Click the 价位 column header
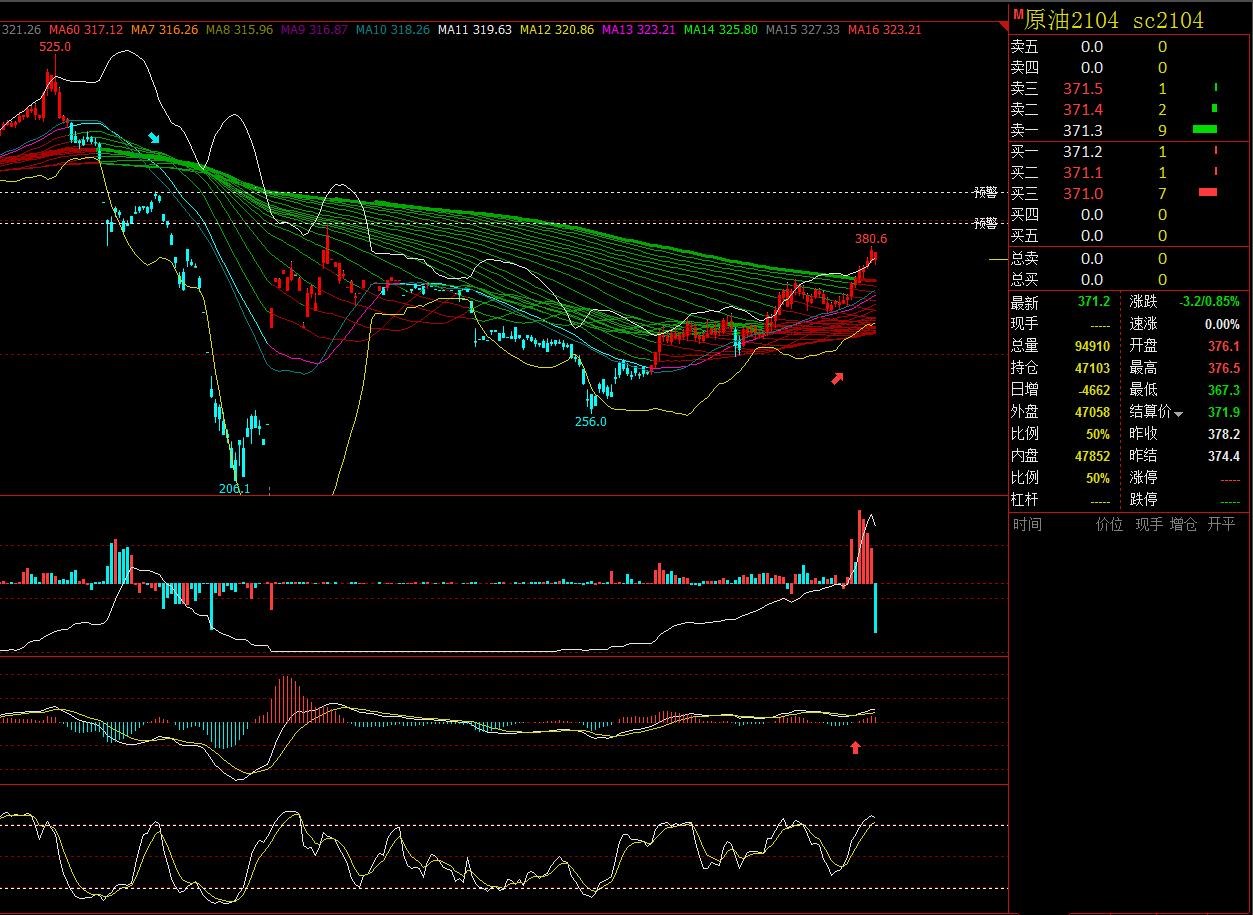Image resolution: width=1253 pixels, height=915 pixels. tap(1109, 524)
